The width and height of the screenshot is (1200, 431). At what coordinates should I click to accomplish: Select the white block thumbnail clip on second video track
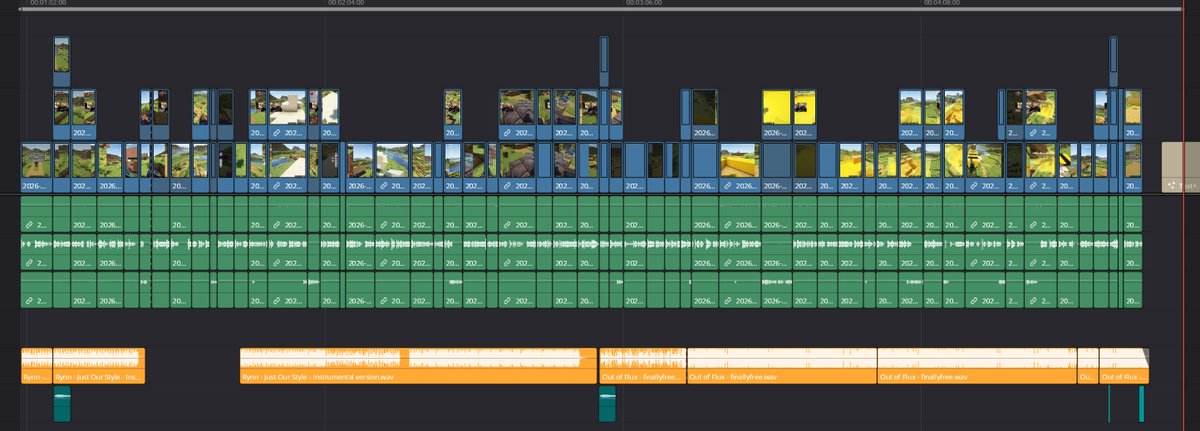point(287,114)
